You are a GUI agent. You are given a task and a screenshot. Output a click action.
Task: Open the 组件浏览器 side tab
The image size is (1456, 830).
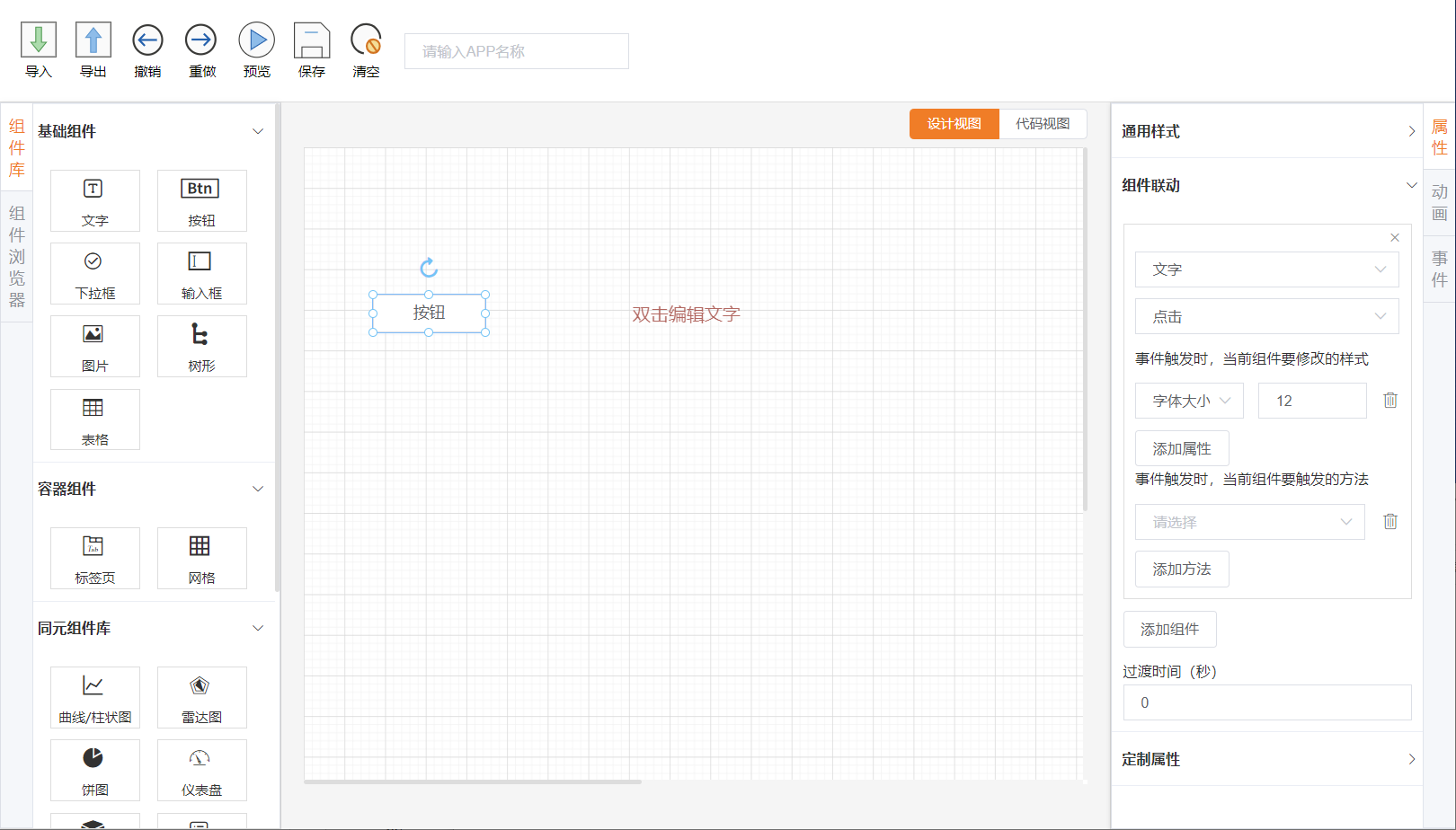click(17, 257)
